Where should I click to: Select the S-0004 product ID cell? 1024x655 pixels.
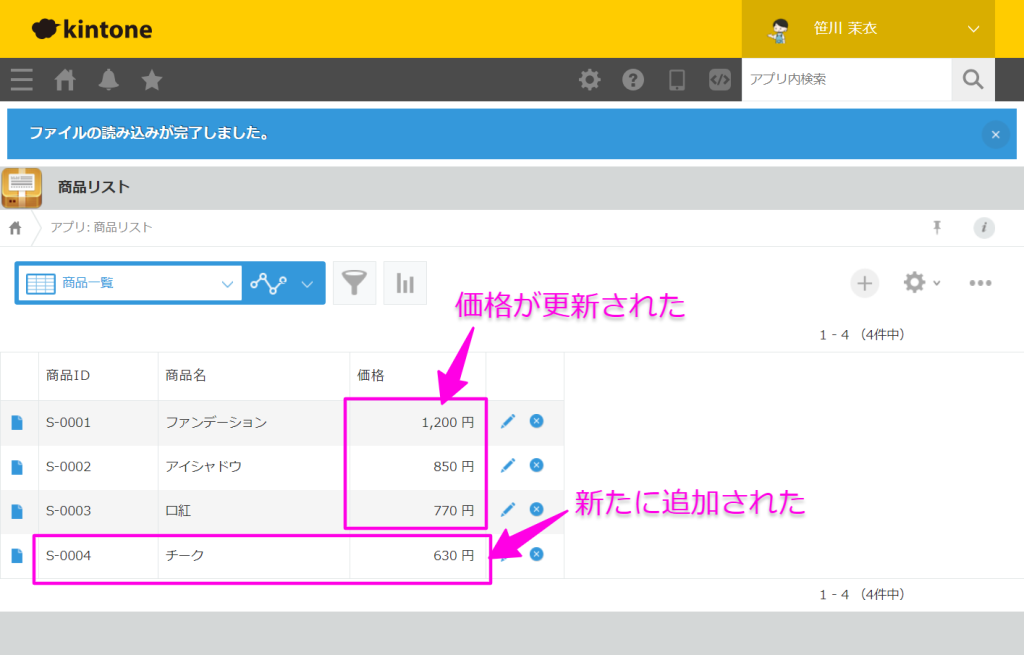pyautogui.click(x=98, y=556)
